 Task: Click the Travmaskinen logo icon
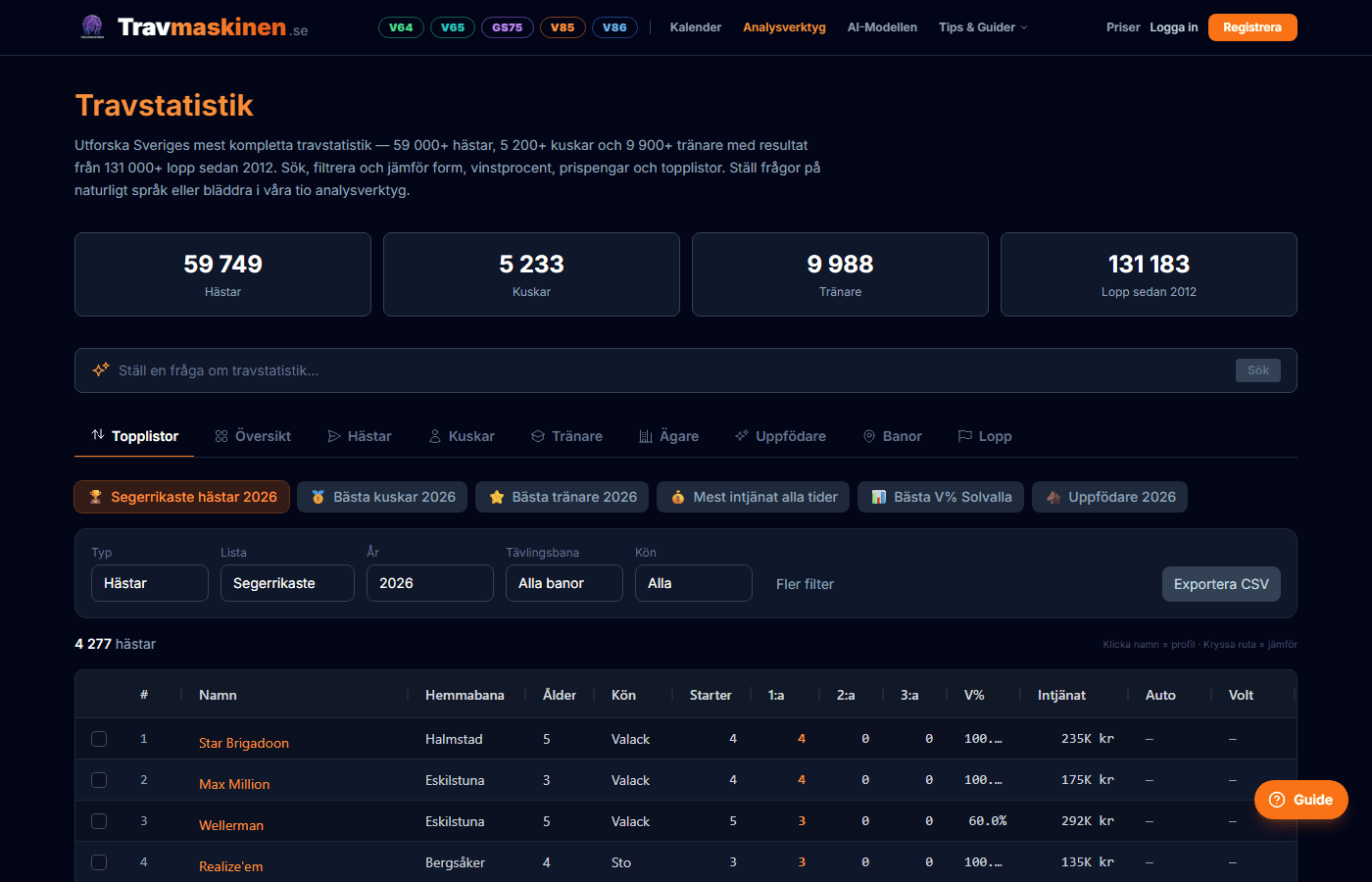point(92,27)
